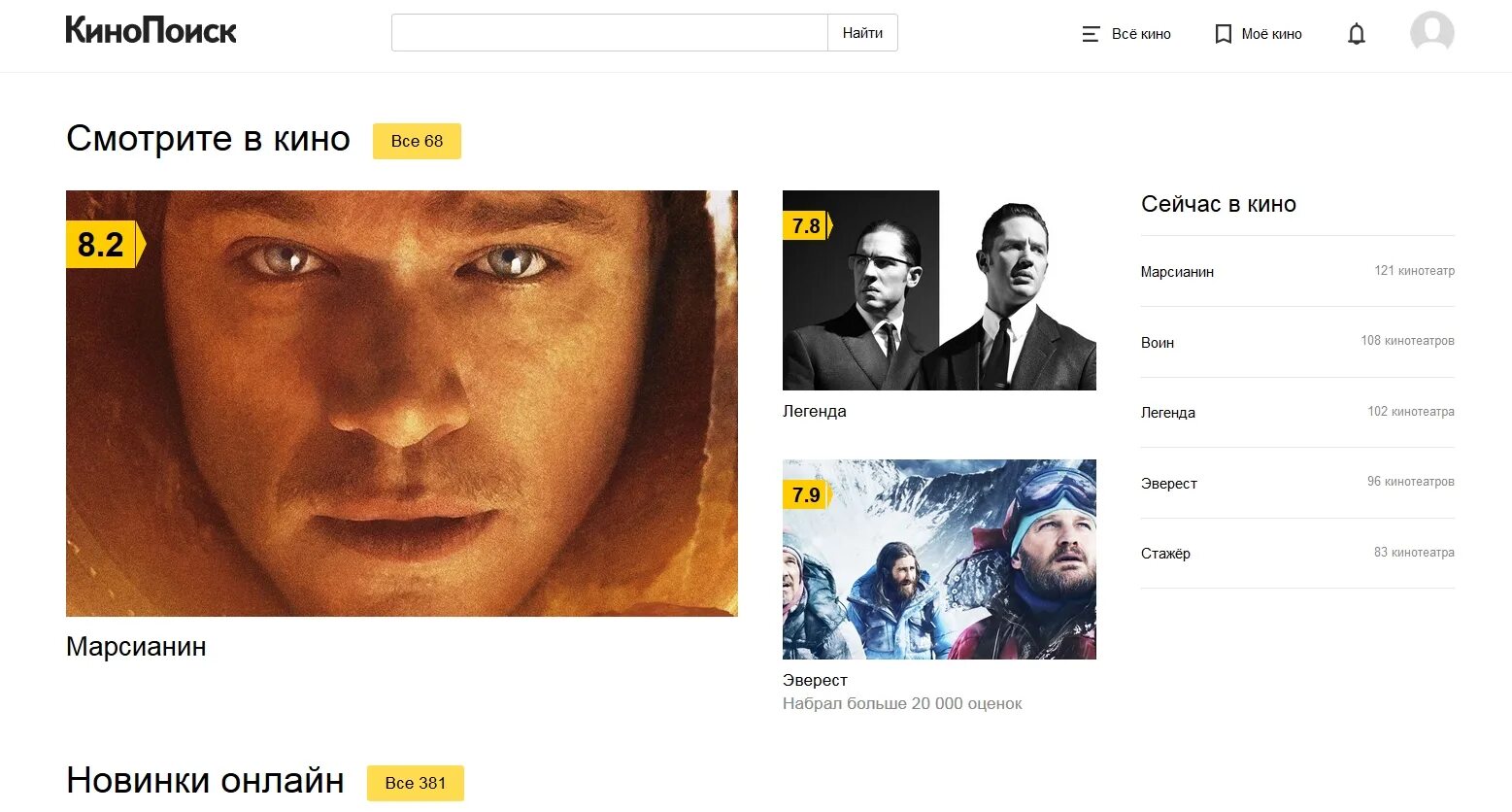Click the 8.2 rating badge on Марсианин
1512x812 pixels.
[x=105, y=244]
